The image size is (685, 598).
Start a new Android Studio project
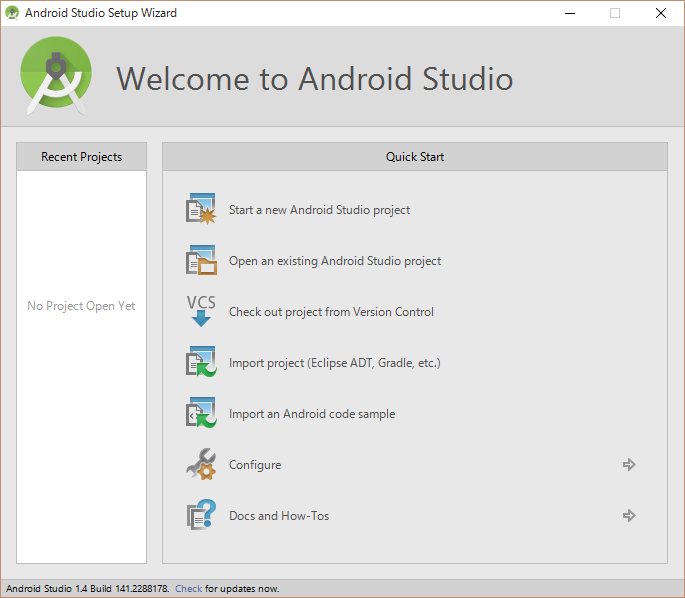[x=319, y=210]
